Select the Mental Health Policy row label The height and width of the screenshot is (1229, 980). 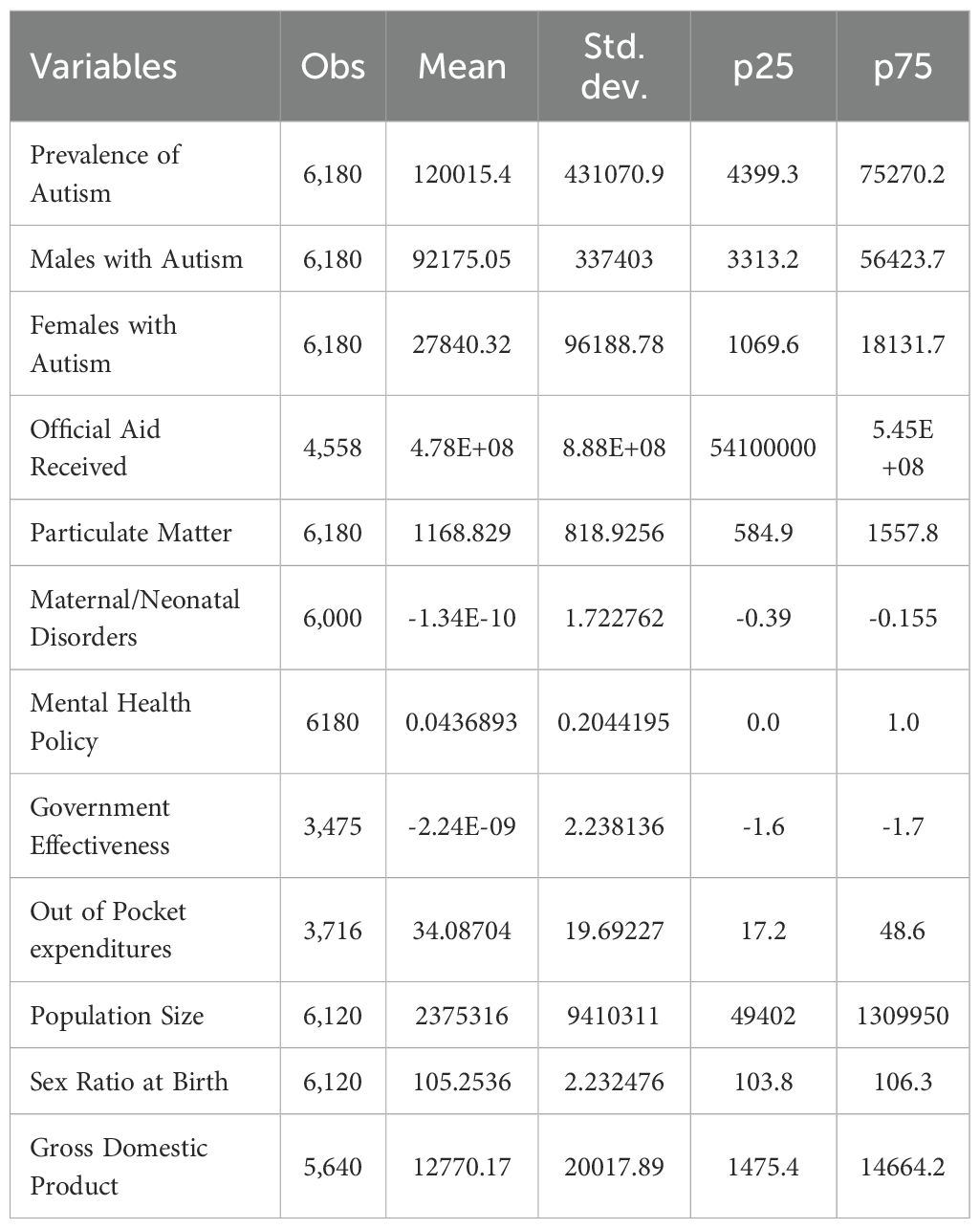tap(110, 722)
